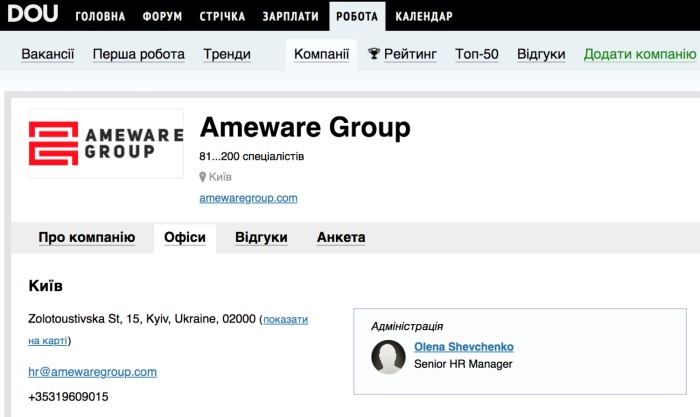Screen dimensions: 700x417
Task: Navigate to Зарплати in top menu
Action: pyautogui.click(x=290, y=16)
